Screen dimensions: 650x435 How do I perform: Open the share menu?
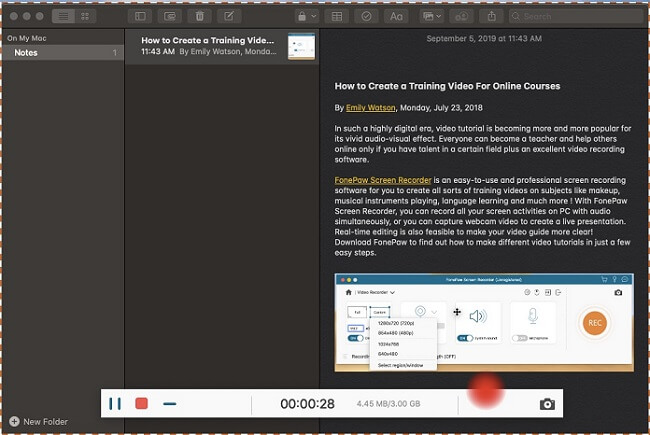point(491,16)
